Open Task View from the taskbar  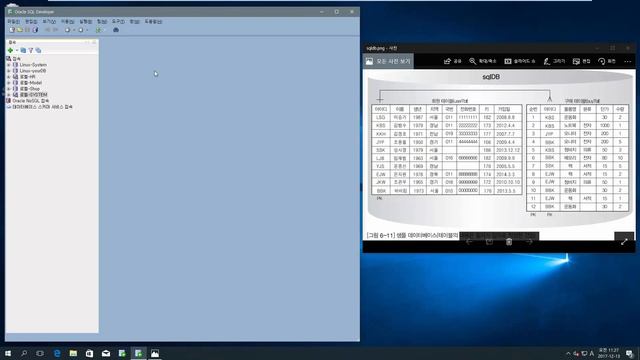(40, 353)
